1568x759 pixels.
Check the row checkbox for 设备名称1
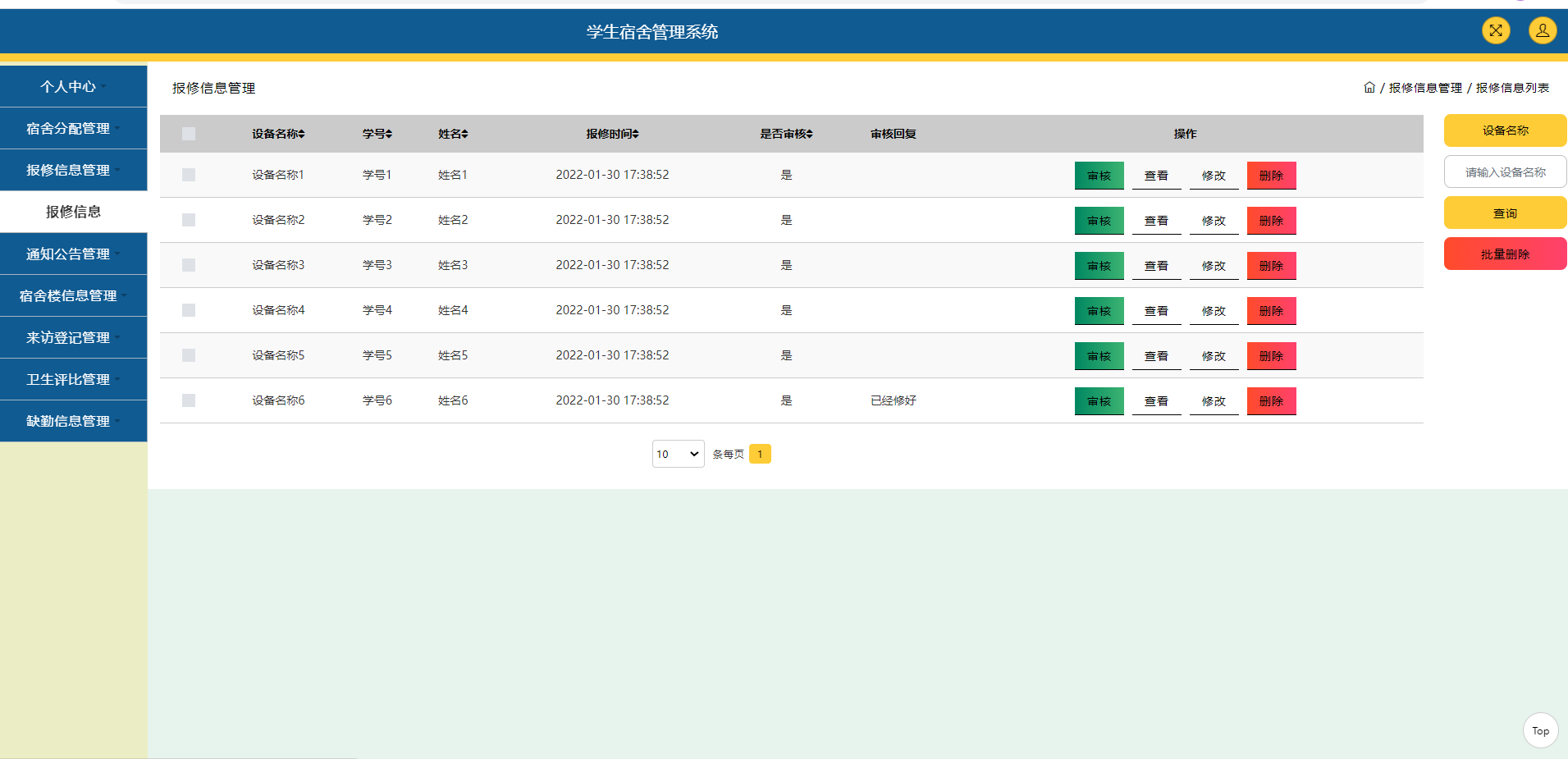coord(189,175)
